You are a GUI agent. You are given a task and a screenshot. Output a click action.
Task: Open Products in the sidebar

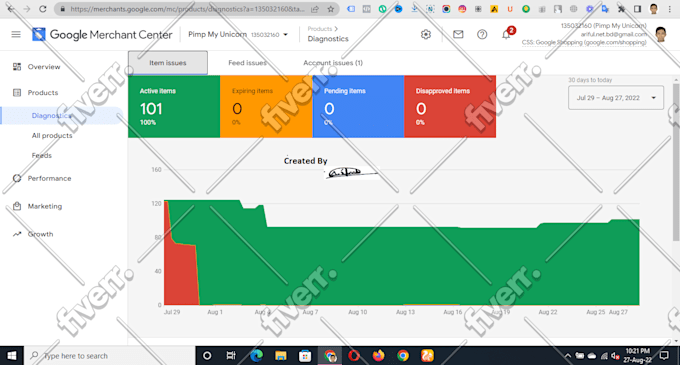(43, 93)
